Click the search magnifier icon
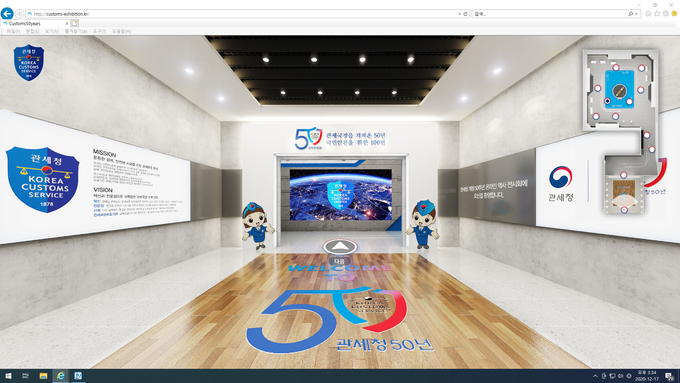 tap(631, 14)
